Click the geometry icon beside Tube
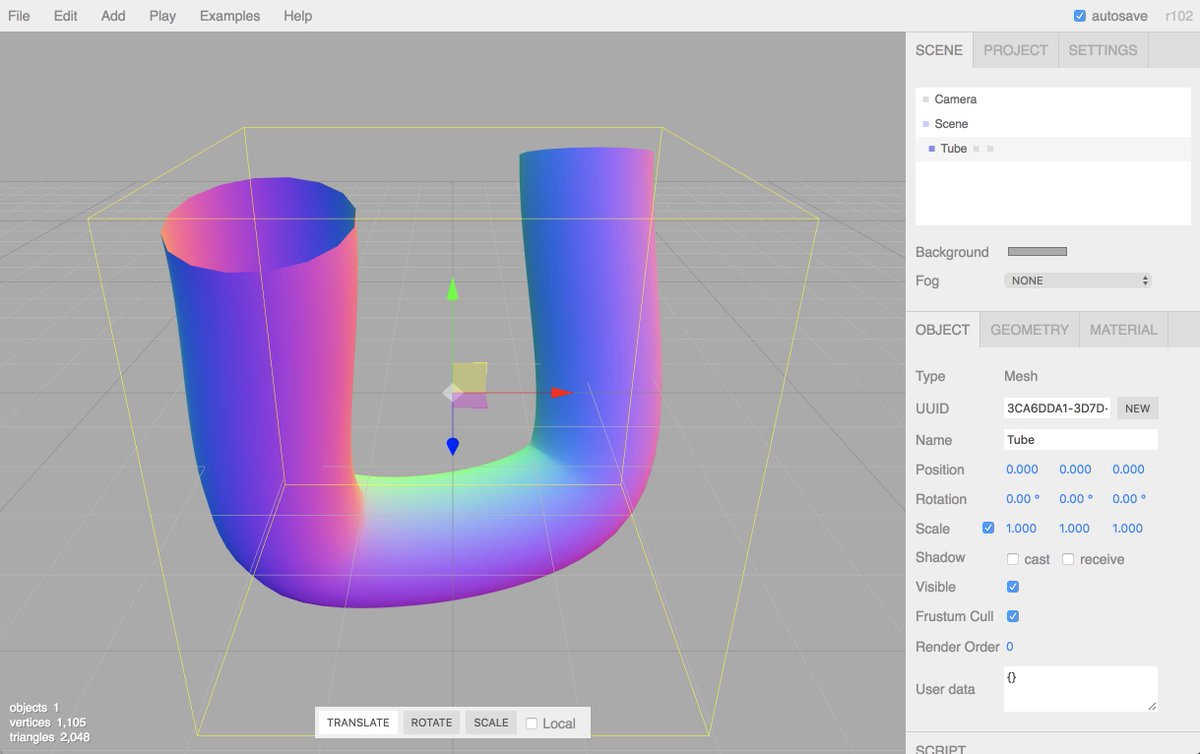This screenshot has width=1200, height=754. click(x=976, y=149)
